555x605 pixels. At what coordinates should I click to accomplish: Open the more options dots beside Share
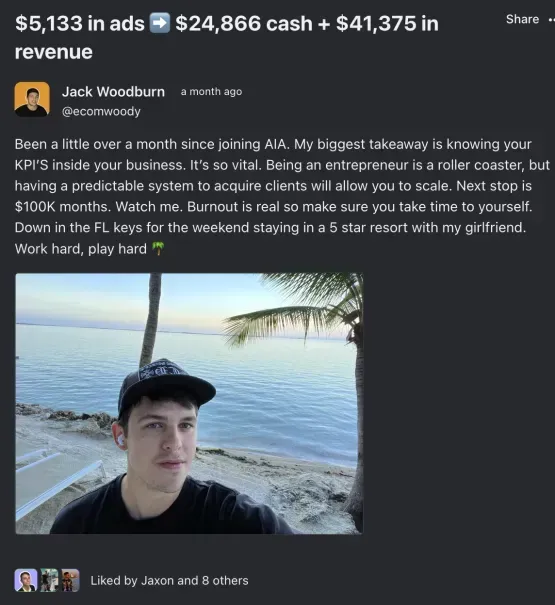coord(552,20)
